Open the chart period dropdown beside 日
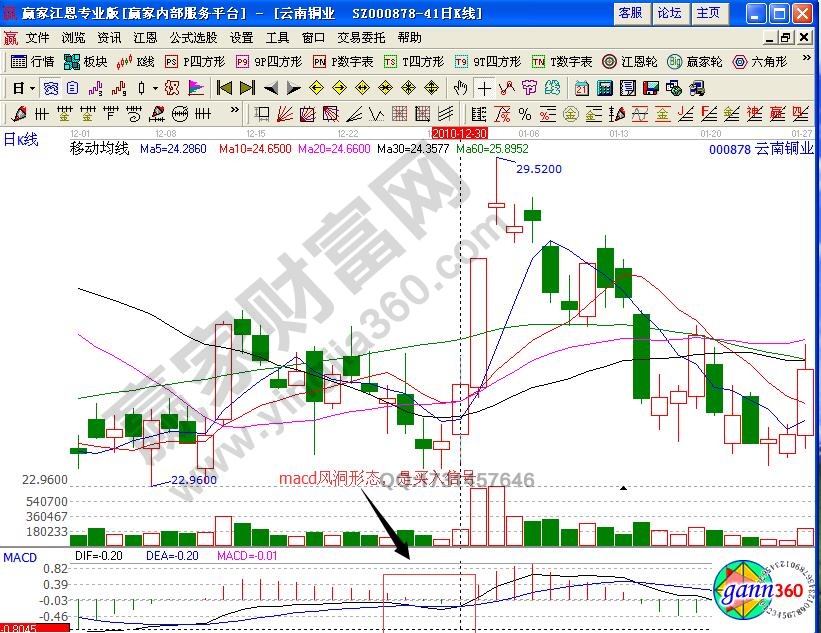 (31, 88)
